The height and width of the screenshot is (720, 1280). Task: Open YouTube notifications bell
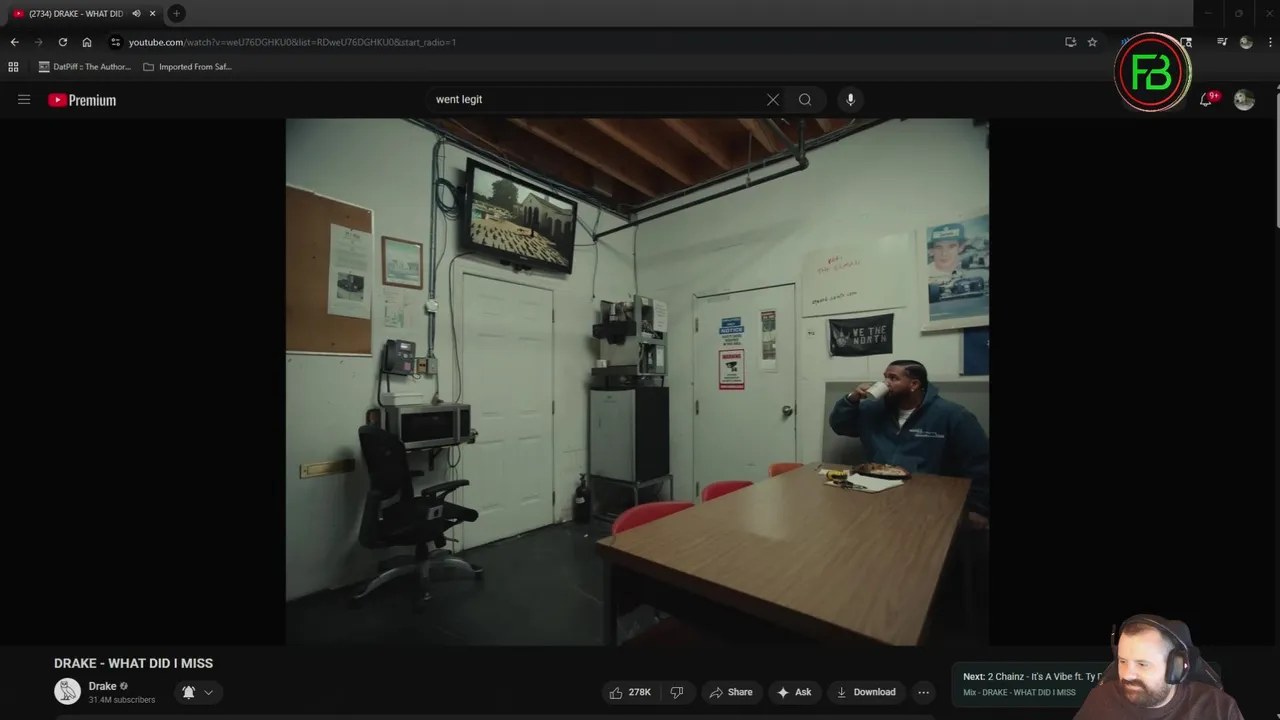point(1207,99)
